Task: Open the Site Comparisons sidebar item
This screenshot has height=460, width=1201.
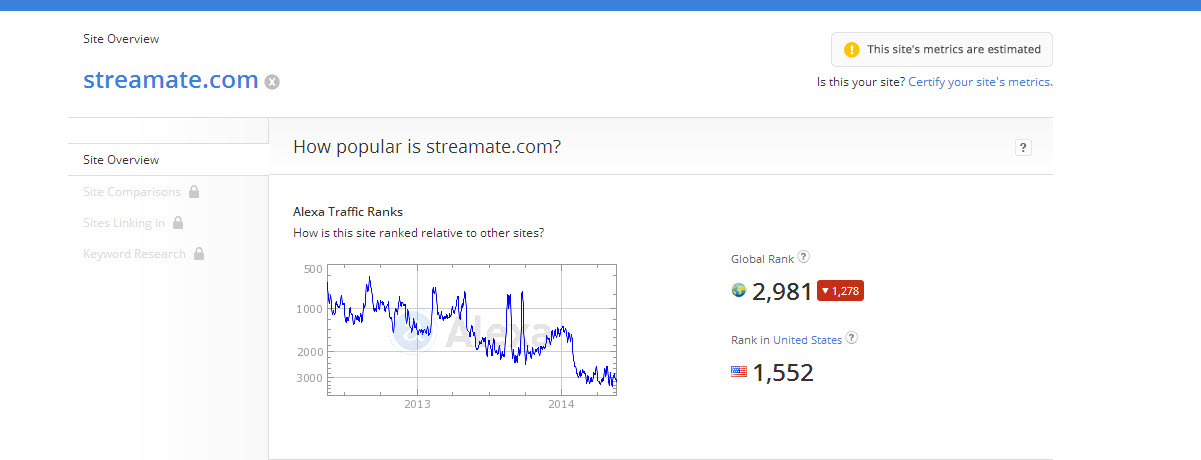Action: [x=132, y=192]
